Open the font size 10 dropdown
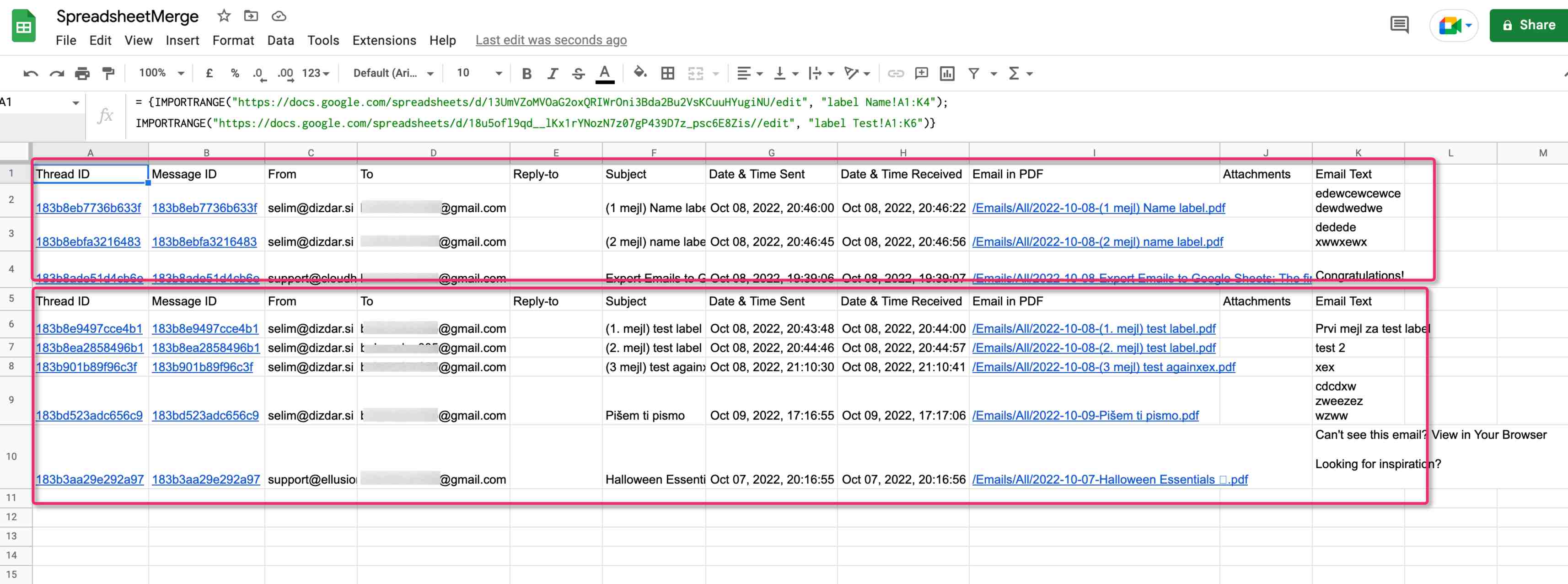This screenshot has height=584, width=1568. [479, 73]
